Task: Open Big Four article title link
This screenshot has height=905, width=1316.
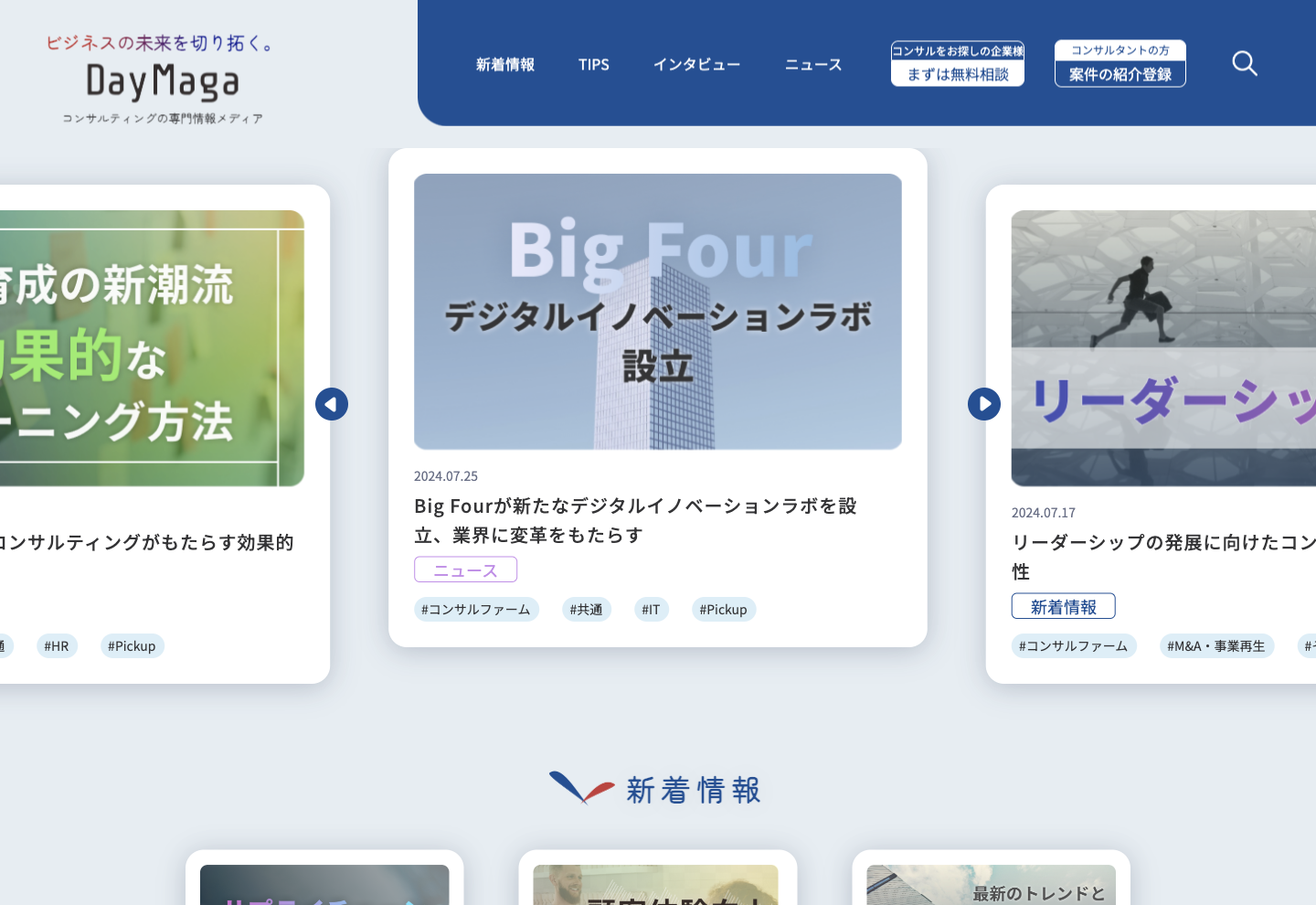Action: [635, 520]
